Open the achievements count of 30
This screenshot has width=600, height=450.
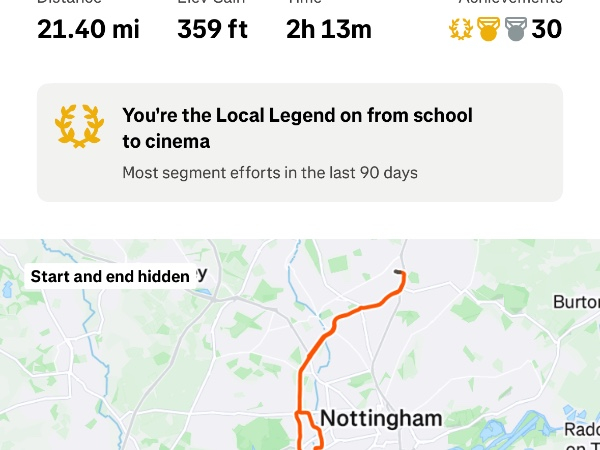tap(546, 29)
